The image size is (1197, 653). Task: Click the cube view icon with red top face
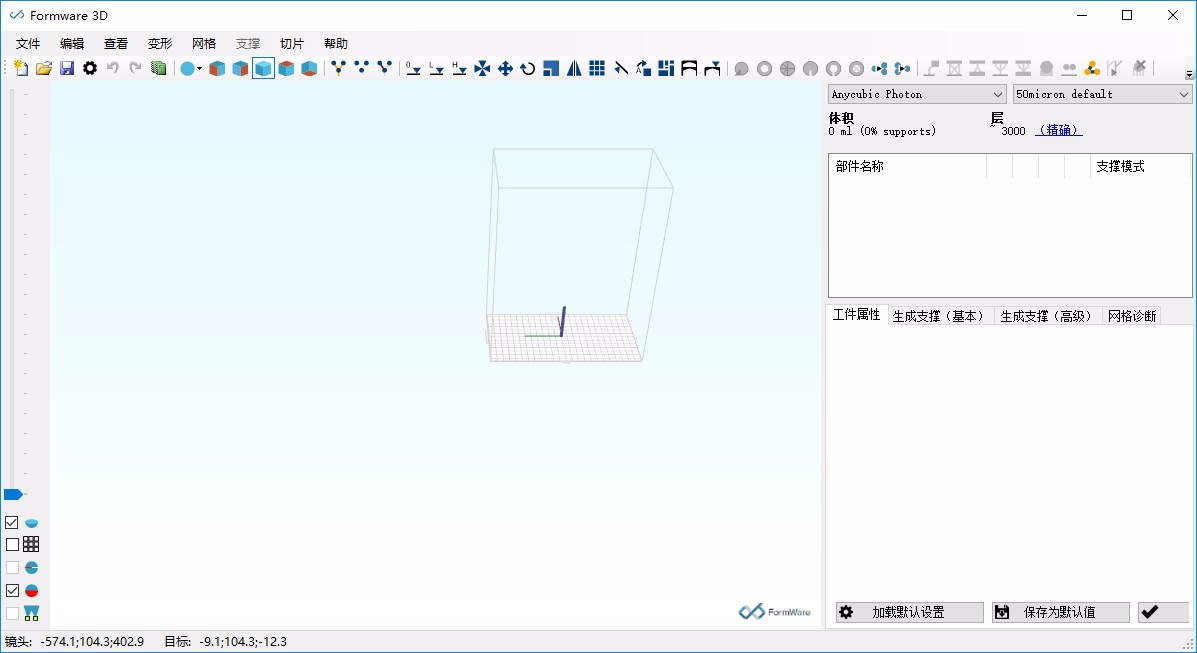[x=286, y=69]
